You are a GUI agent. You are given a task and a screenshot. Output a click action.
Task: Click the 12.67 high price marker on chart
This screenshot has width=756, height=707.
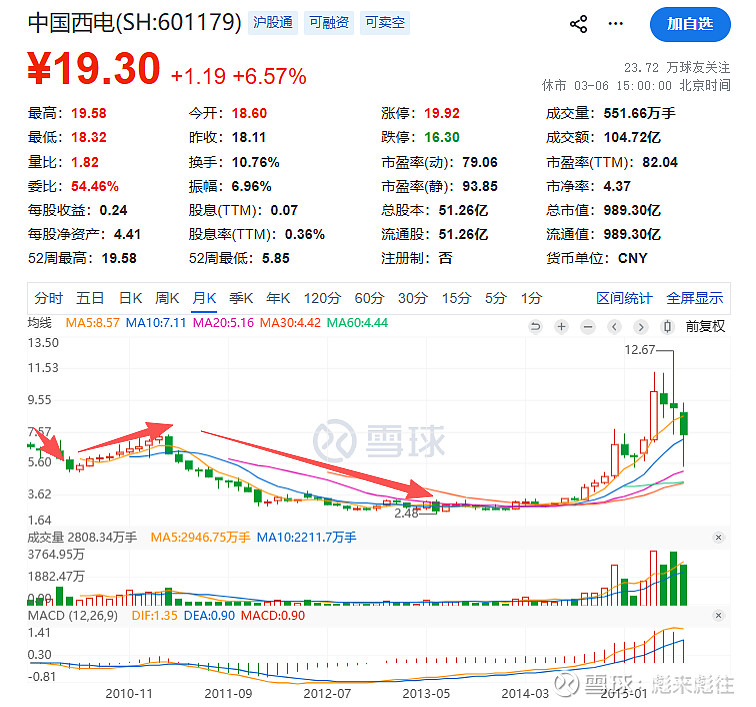click(639, 350)
